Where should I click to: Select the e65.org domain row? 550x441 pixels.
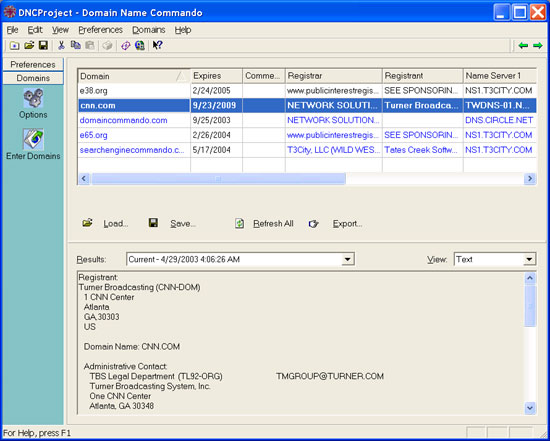pos(307,135)
